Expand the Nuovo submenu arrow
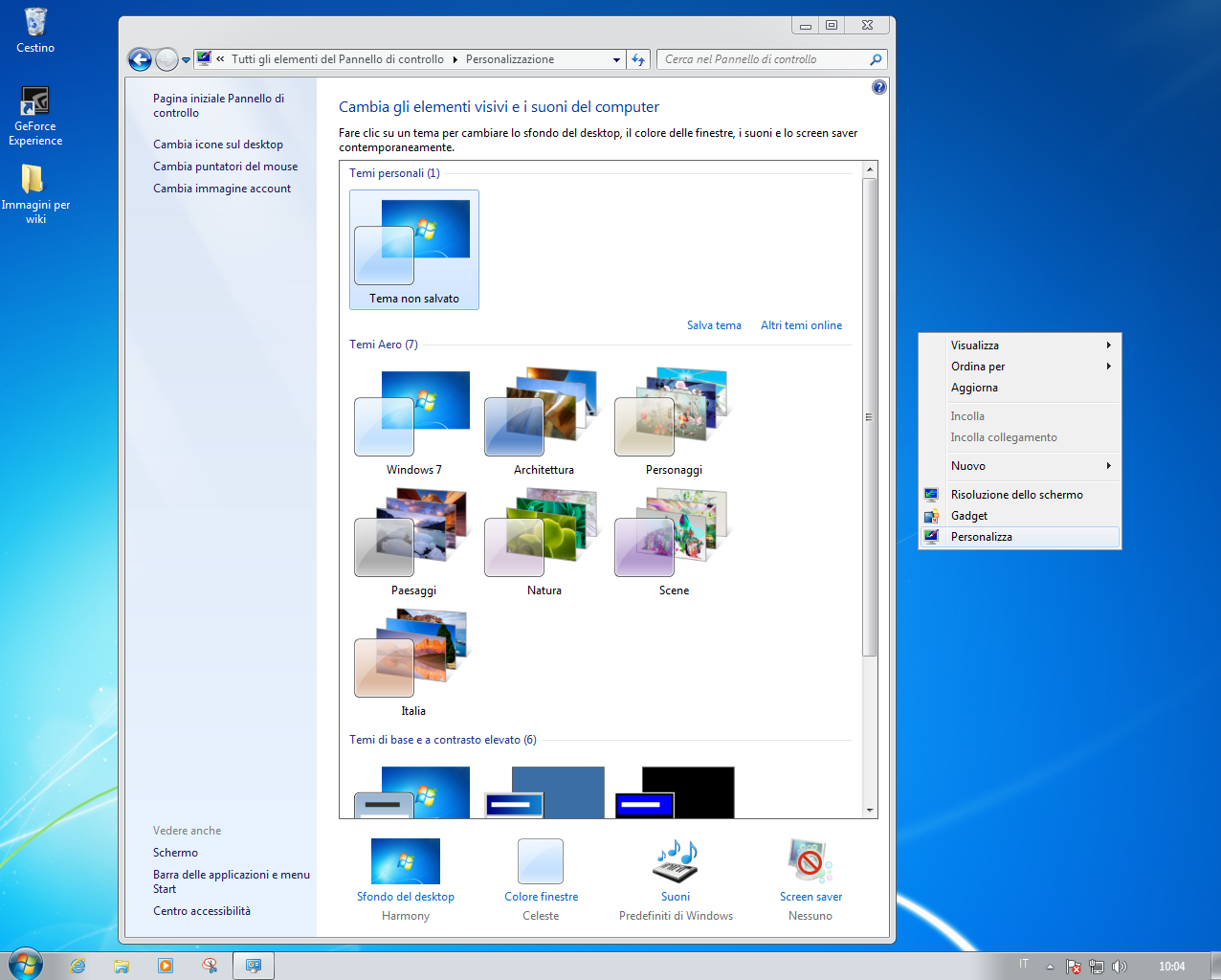 point(1108,466)
